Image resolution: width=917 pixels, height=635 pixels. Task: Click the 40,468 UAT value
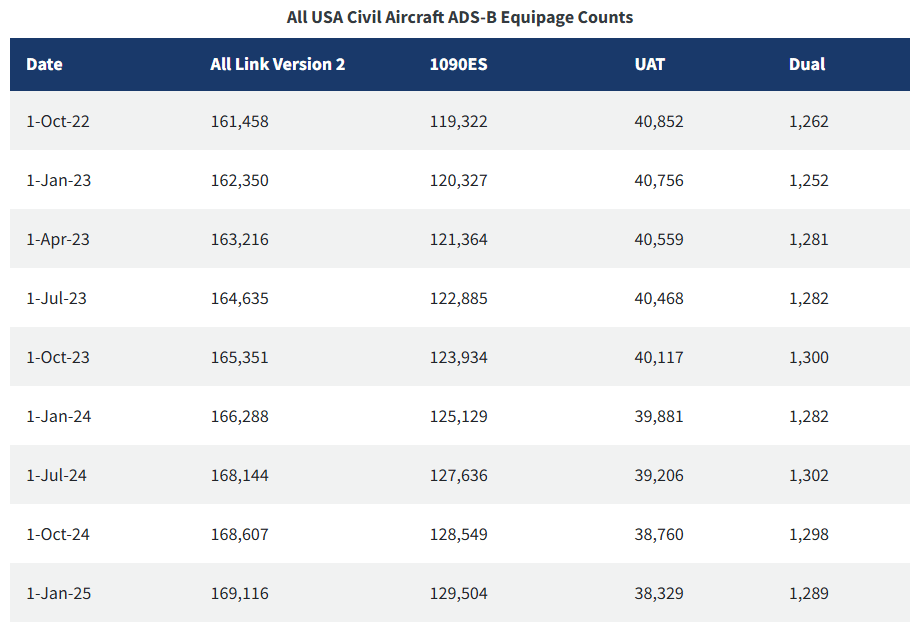point(659,299)
